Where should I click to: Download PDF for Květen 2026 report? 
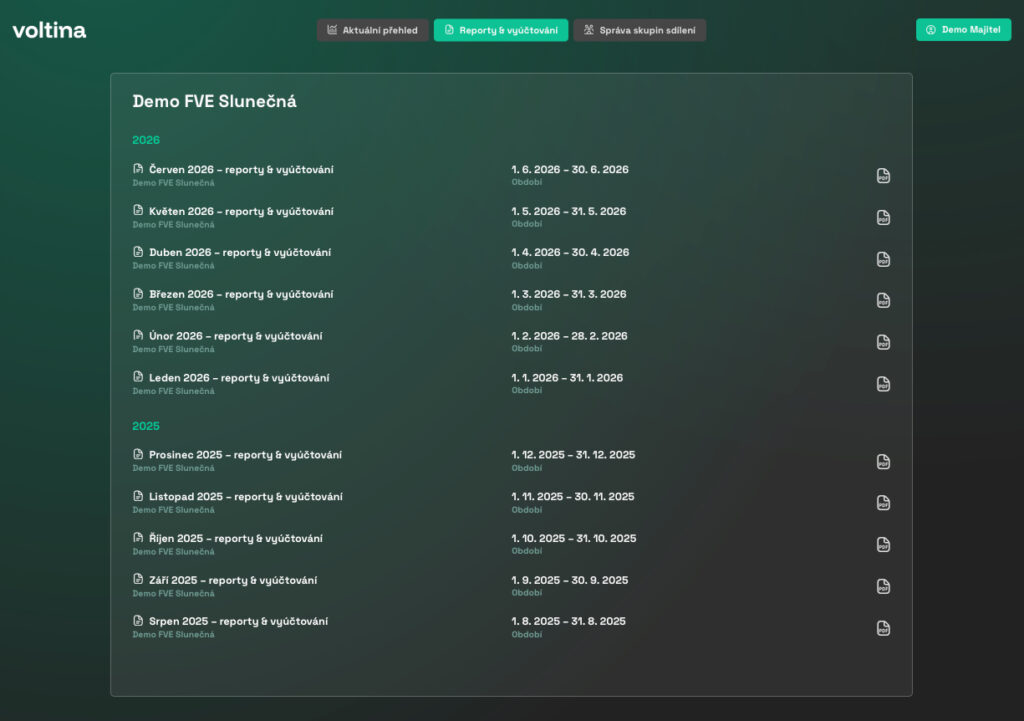coord(883,217)
